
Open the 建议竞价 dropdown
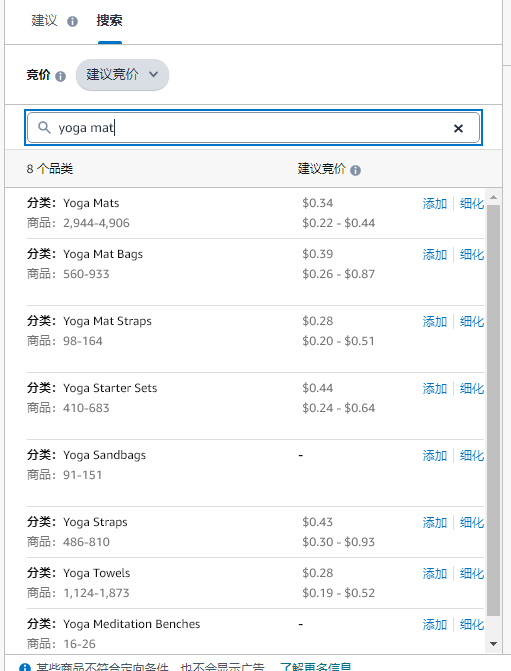(x=122, y=75)
